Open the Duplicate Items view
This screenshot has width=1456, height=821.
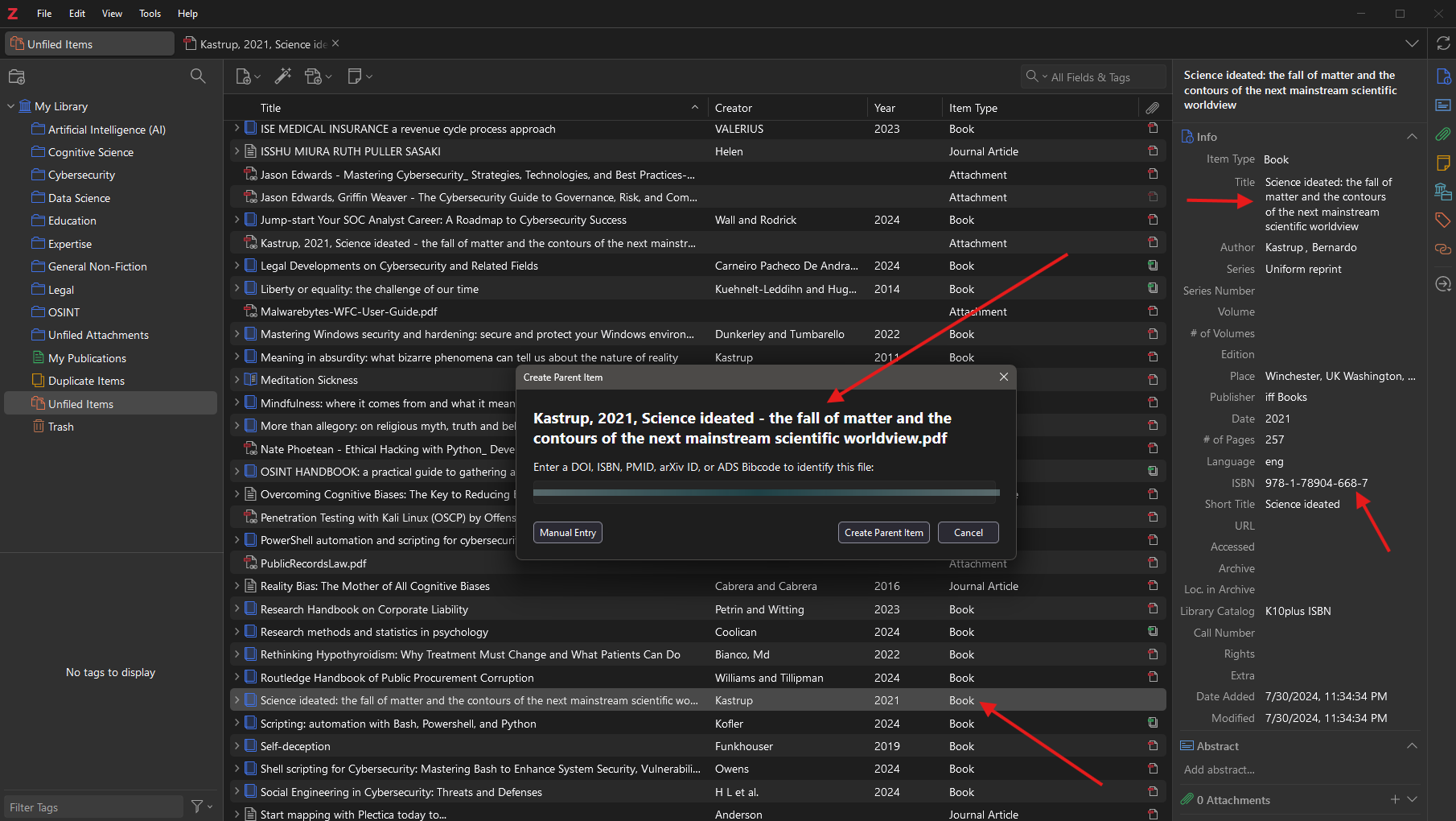click(86, 381)
